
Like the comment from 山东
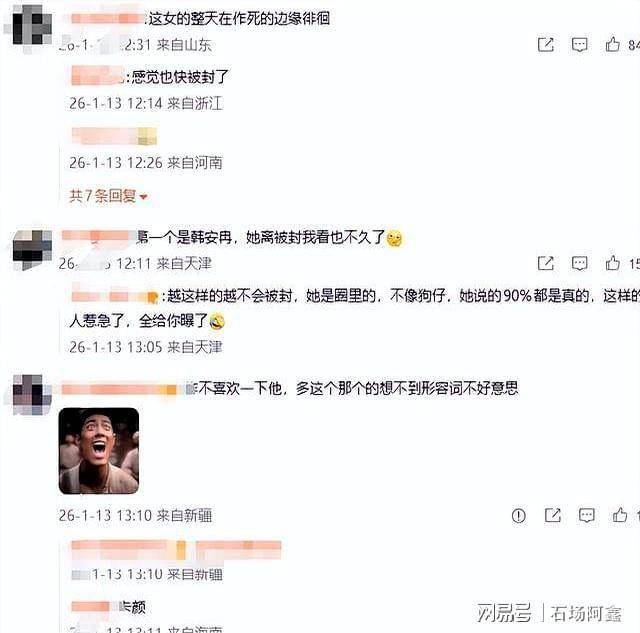click(612, 44)
